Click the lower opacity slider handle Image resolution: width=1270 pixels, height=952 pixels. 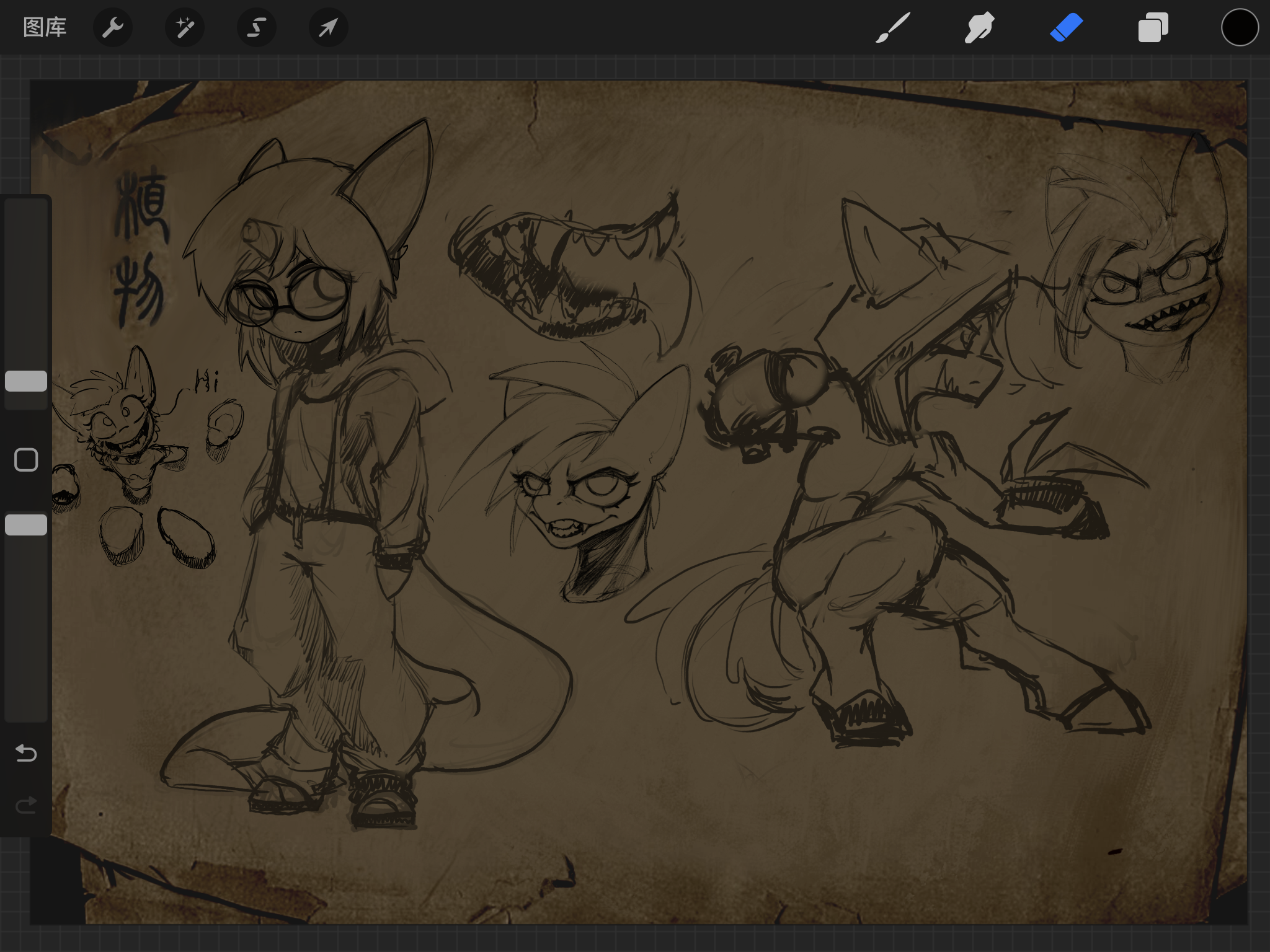(26, 525)
